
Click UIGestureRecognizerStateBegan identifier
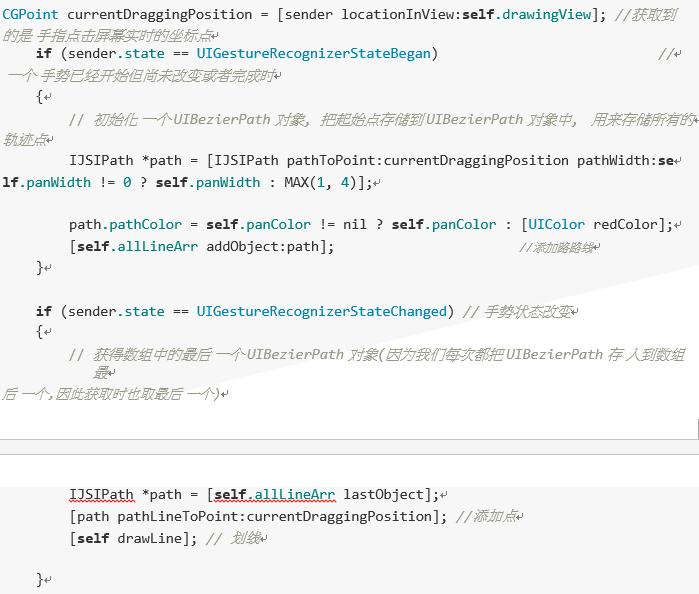click(x=313, y=54)
